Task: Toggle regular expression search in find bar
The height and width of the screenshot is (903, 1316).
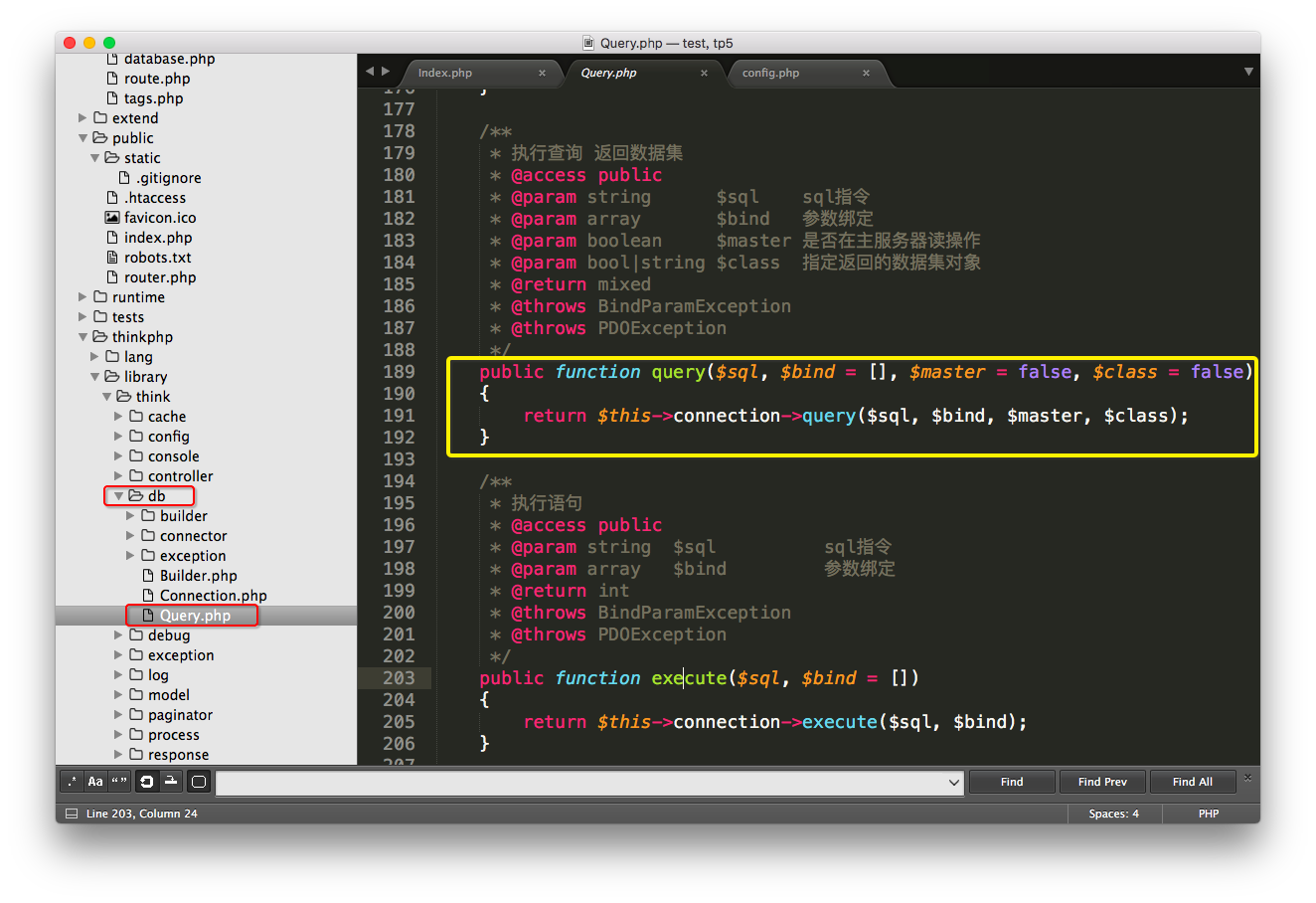Action: 72,782
